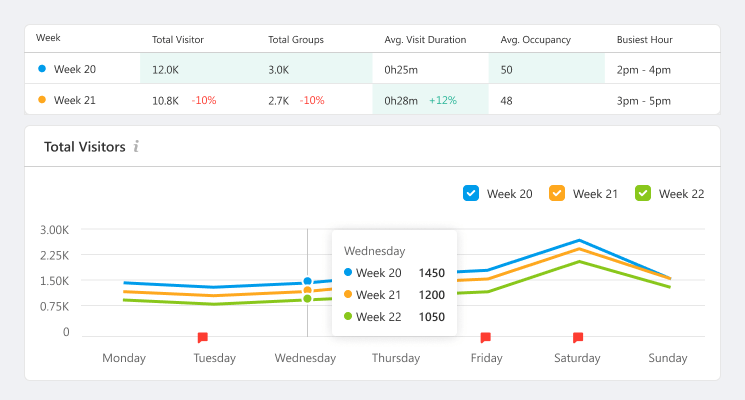Sort by the Avg. Visit Duration column header
The width and height of the screenshot is (745, 400).
click(x=425, y=40)
